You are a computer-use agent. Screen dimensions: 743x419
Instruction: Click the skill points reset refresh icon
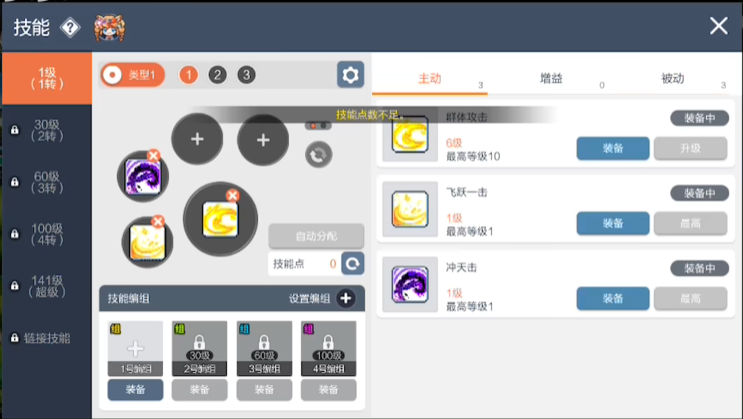click(353, 263)
